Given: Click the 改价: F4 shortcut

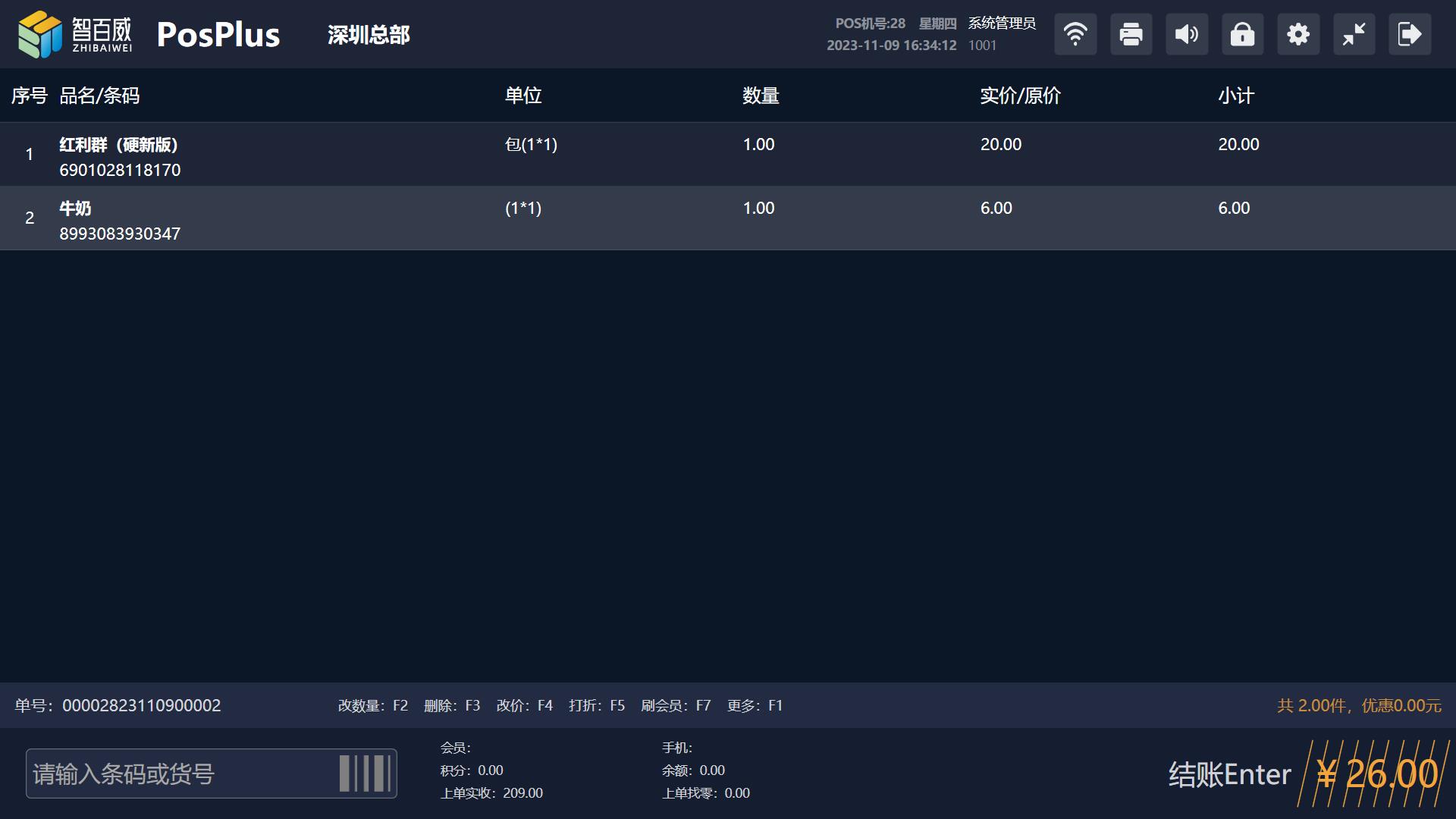Looking at the screenshot, I should [524, 706].
